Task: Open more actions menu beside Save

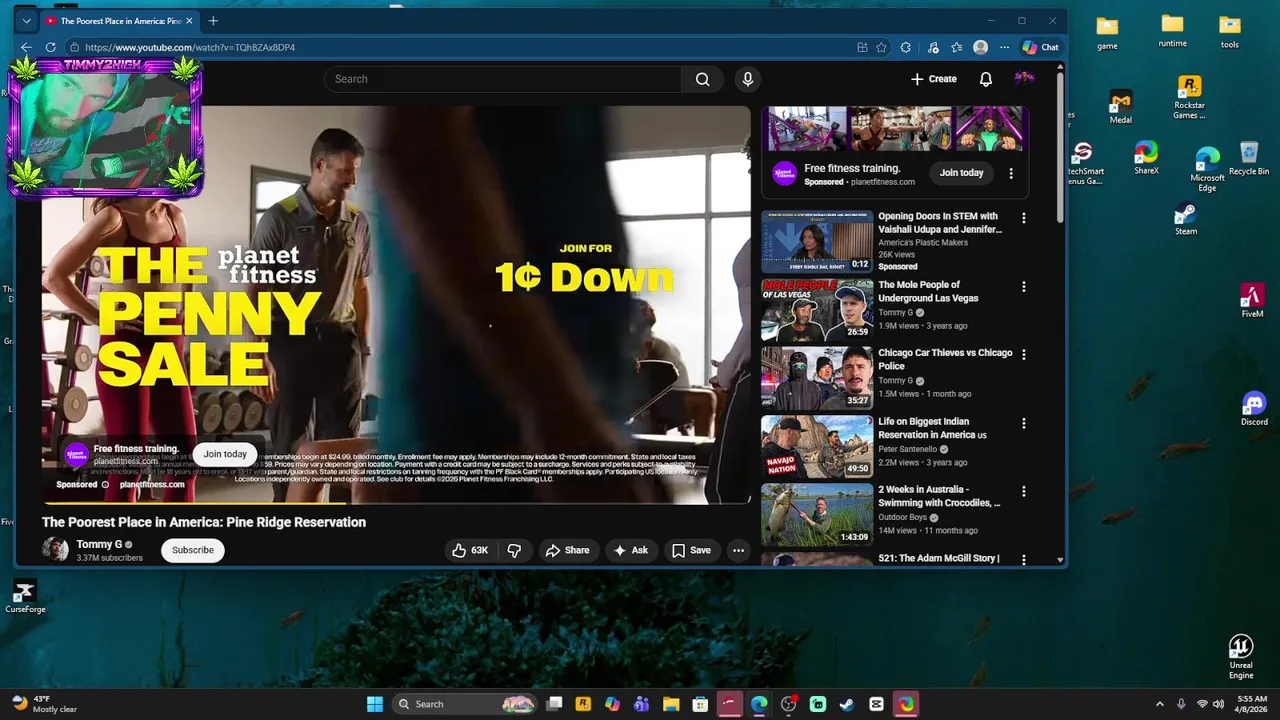Action: 738,550
